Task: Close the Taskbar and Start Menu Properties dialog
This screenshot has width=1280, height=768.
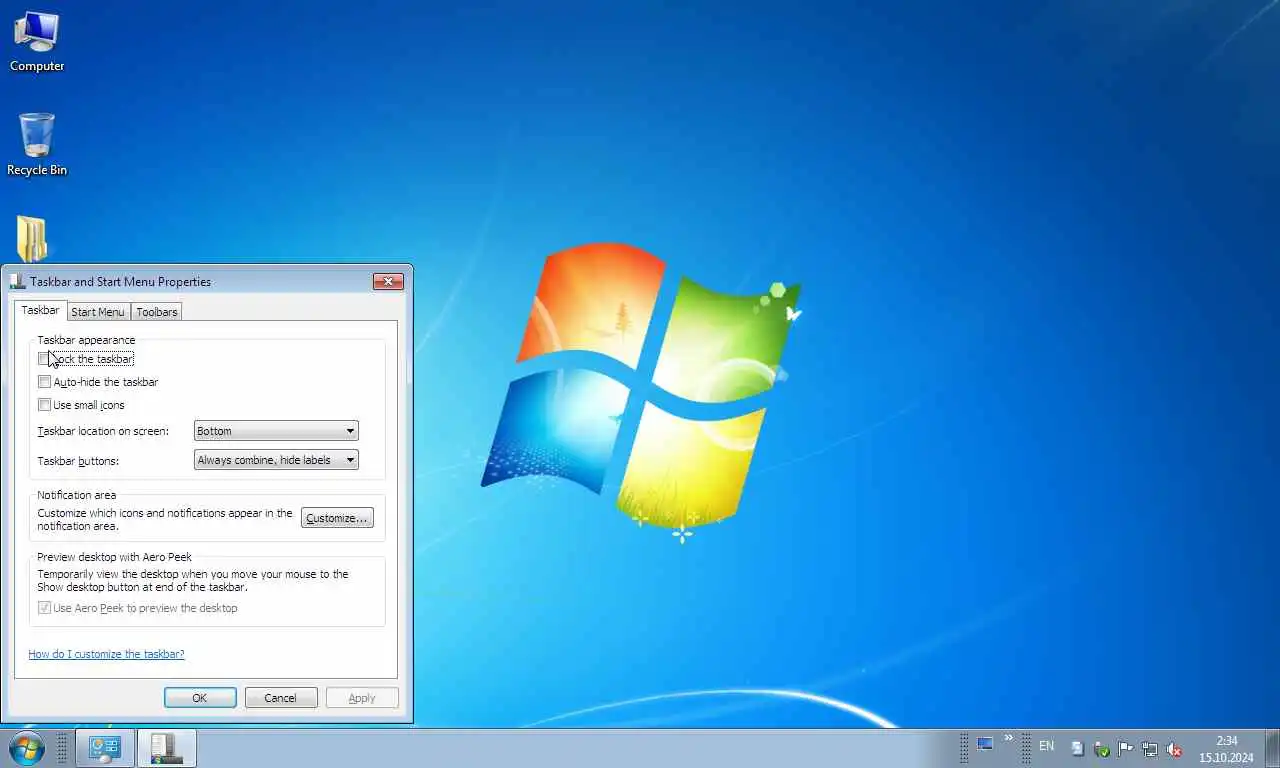Action: point(388,282)
